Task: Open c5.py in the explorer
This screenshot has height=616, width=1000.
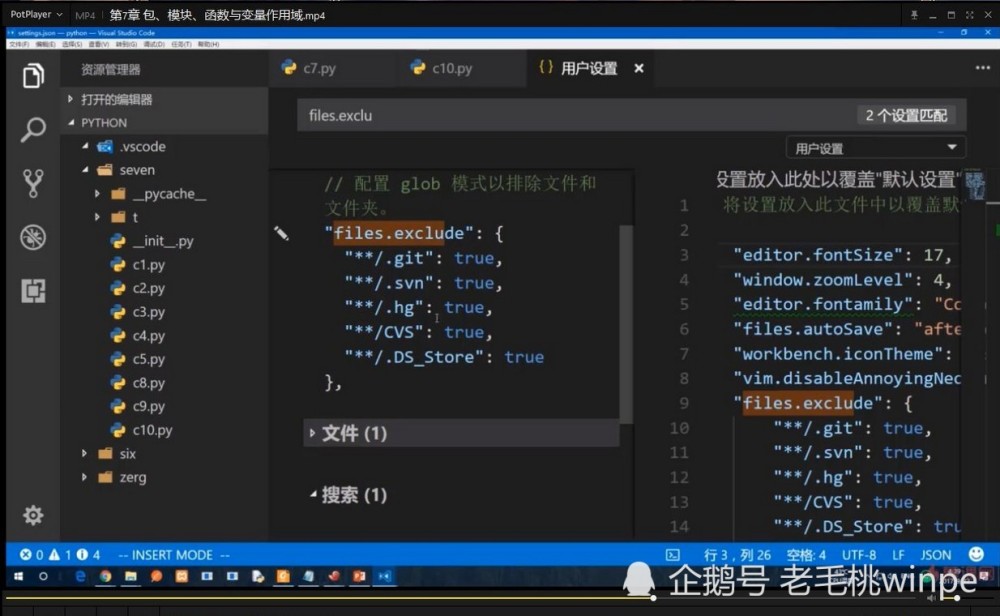Action: pyautogui.click(x=149, y=359)
